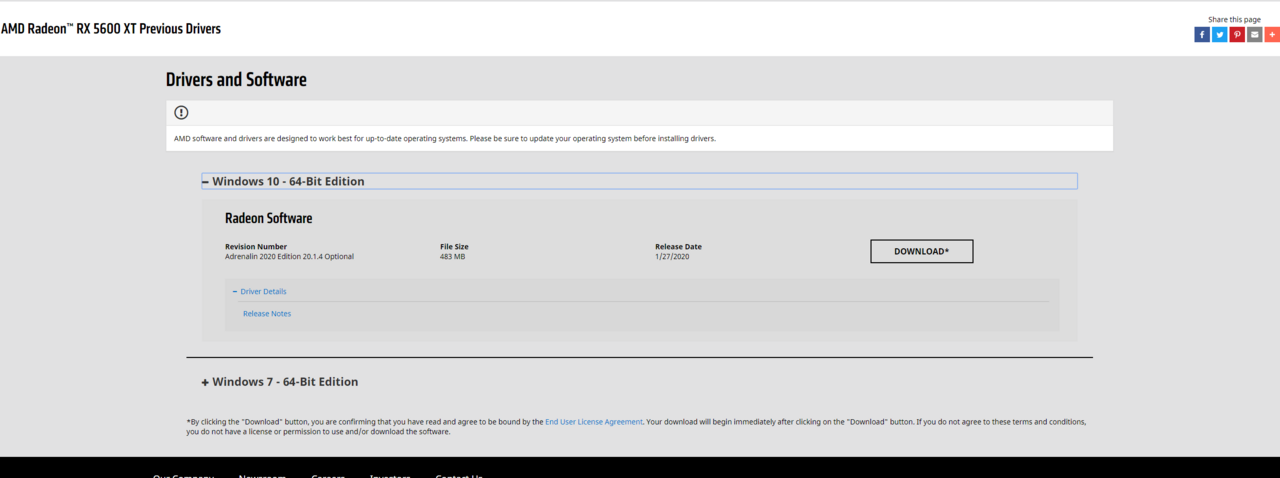Viewport: 1280px width, 478px height.
Task: Select the Adrenalin 2020 Edition 20.1.4 Optional text
Action: point(289,257)
